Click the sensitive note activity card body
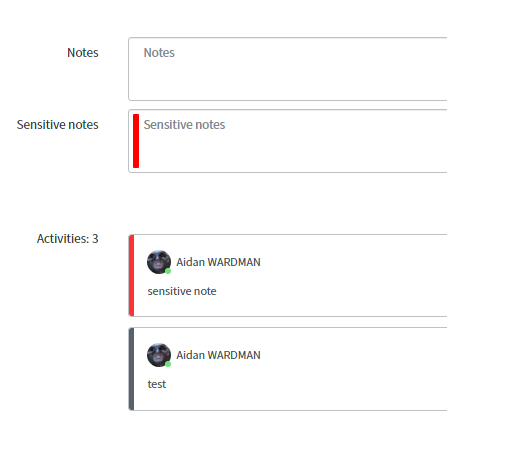Screen dimensions: 509x454 (x=290, y=275)
